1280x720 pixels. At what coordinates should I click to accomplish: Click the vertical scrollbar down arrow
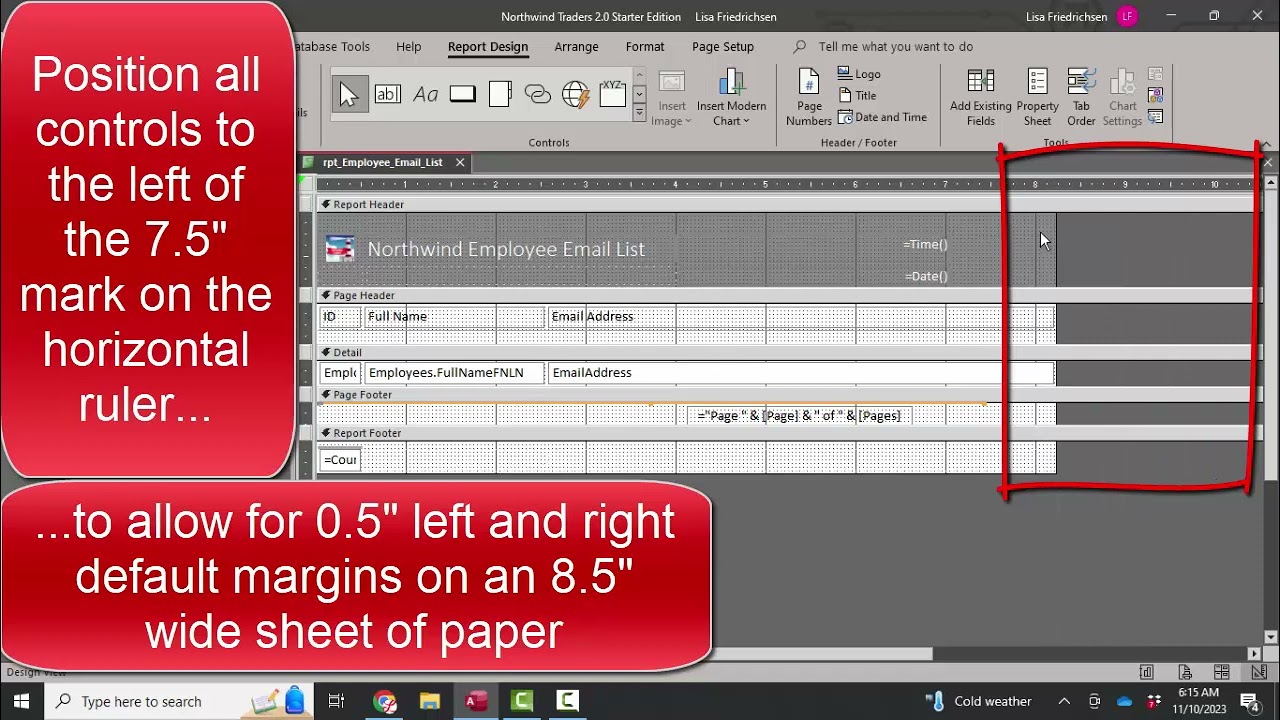[1270, 636]
